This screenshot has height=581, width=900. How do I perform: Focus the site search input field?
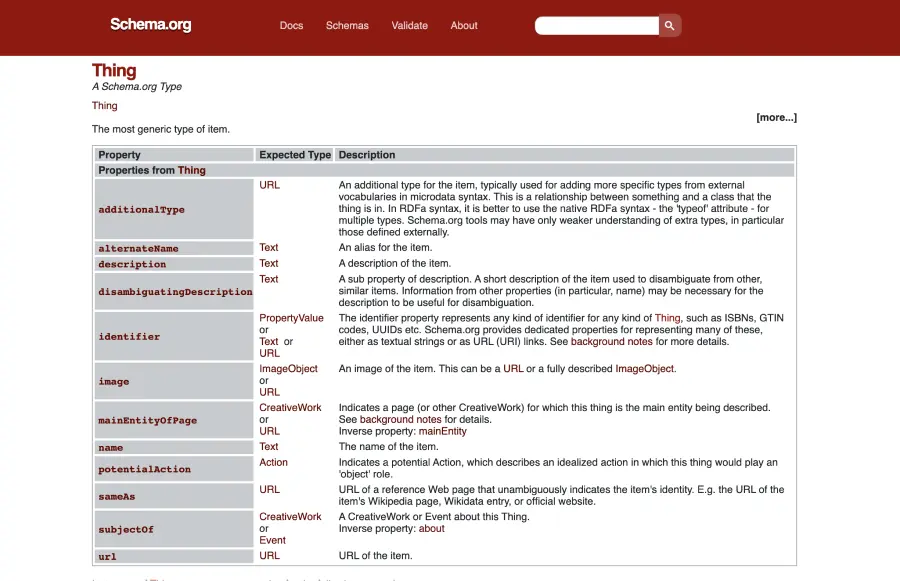tap(597, 25)
